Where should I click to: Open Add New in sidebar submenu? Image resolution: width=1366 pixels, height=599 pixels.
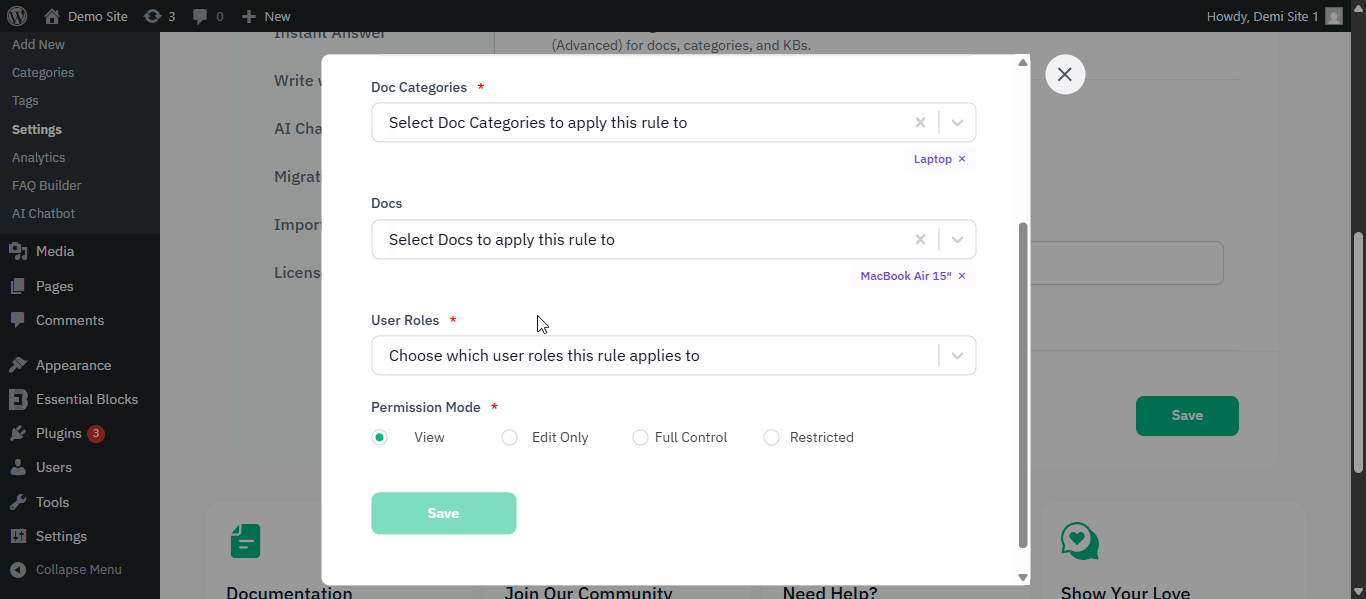[x=38, y=45]
